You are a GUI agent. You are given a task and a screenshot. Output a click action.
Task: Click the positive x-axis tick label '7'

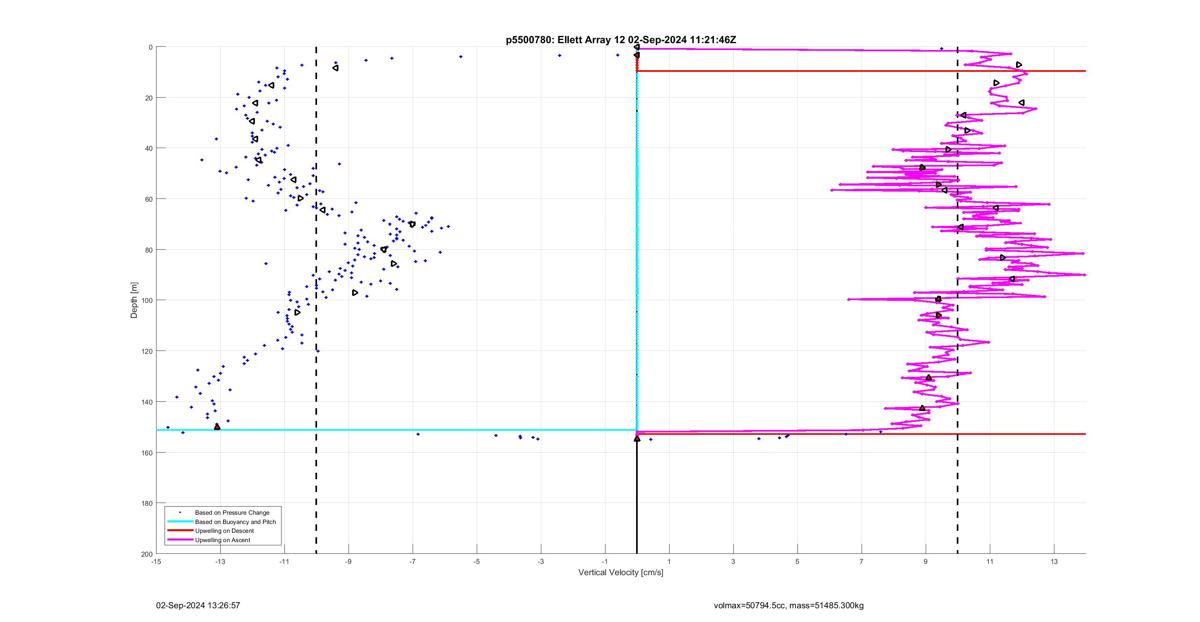click(x=861, y=562)
